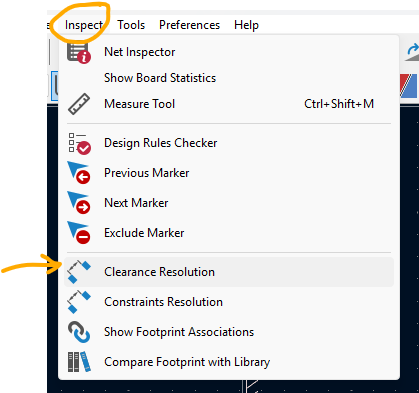
Task: Open the Inspect menu
Action: pyautogui.click(x=84, y=25)
